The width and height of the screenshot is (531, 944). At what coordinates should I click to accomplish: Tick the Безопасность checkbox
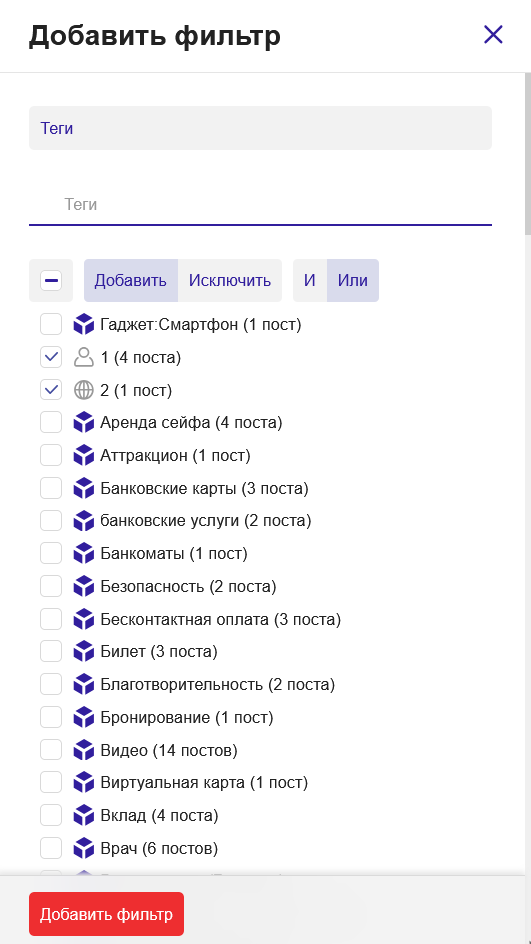point(51,586)
